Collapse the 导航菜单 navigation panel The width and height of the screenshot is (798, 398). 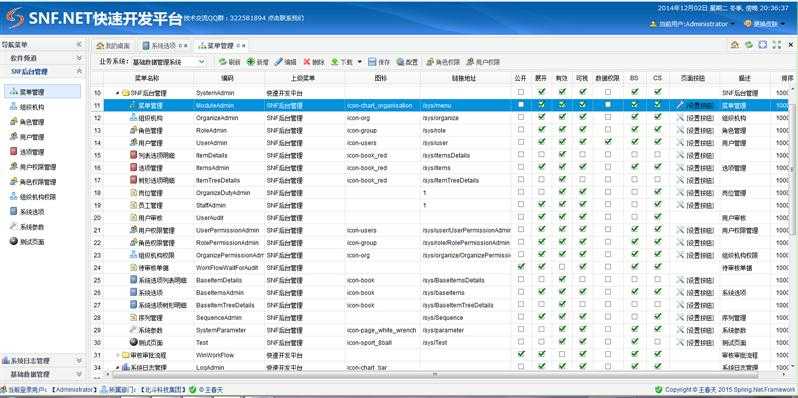coord(79,45)
